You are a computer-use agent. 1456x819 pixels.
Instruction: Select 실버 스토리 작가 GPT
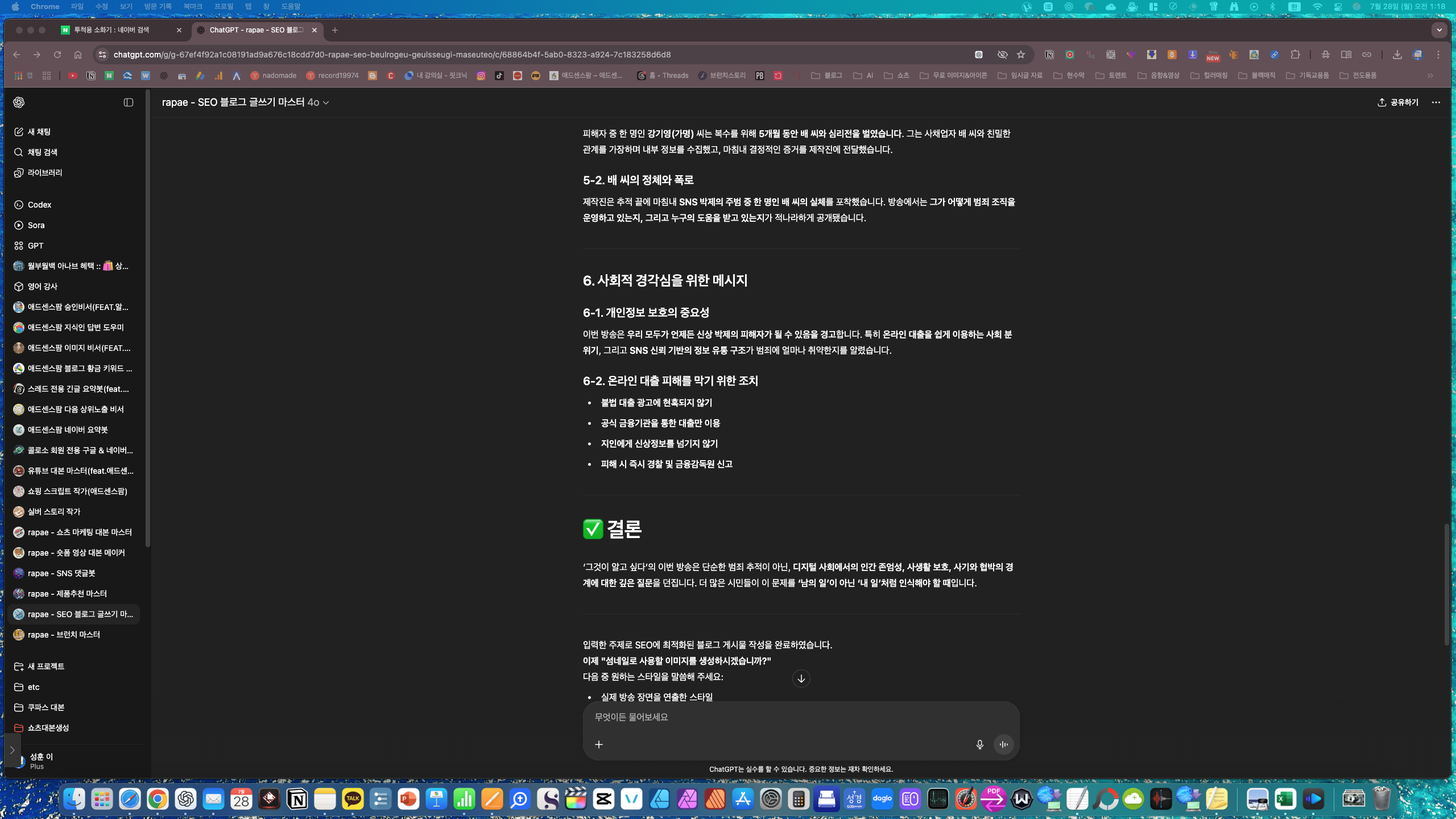tap(74, 512)
